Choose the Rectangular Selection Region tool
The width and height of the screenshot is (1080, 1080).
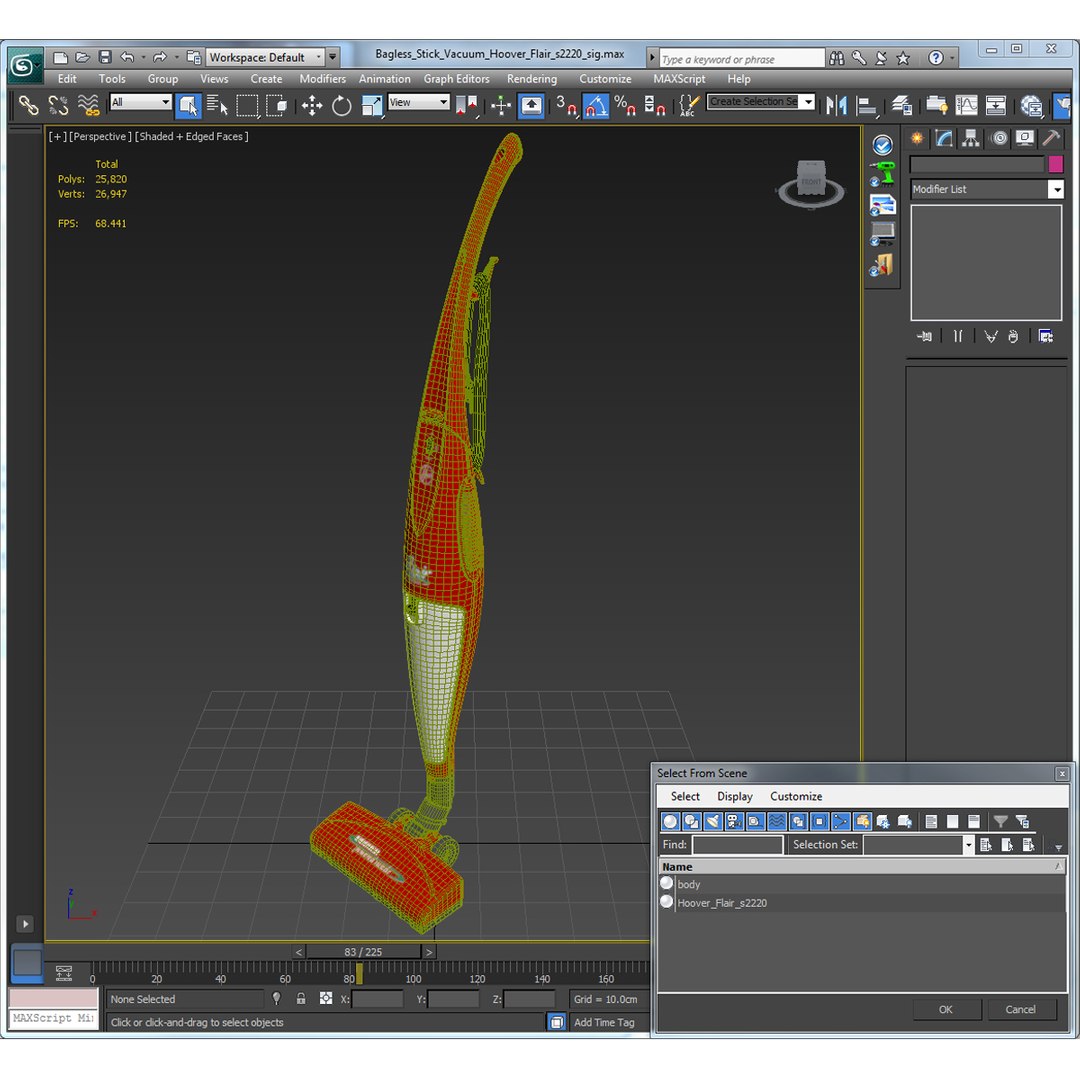247,105
